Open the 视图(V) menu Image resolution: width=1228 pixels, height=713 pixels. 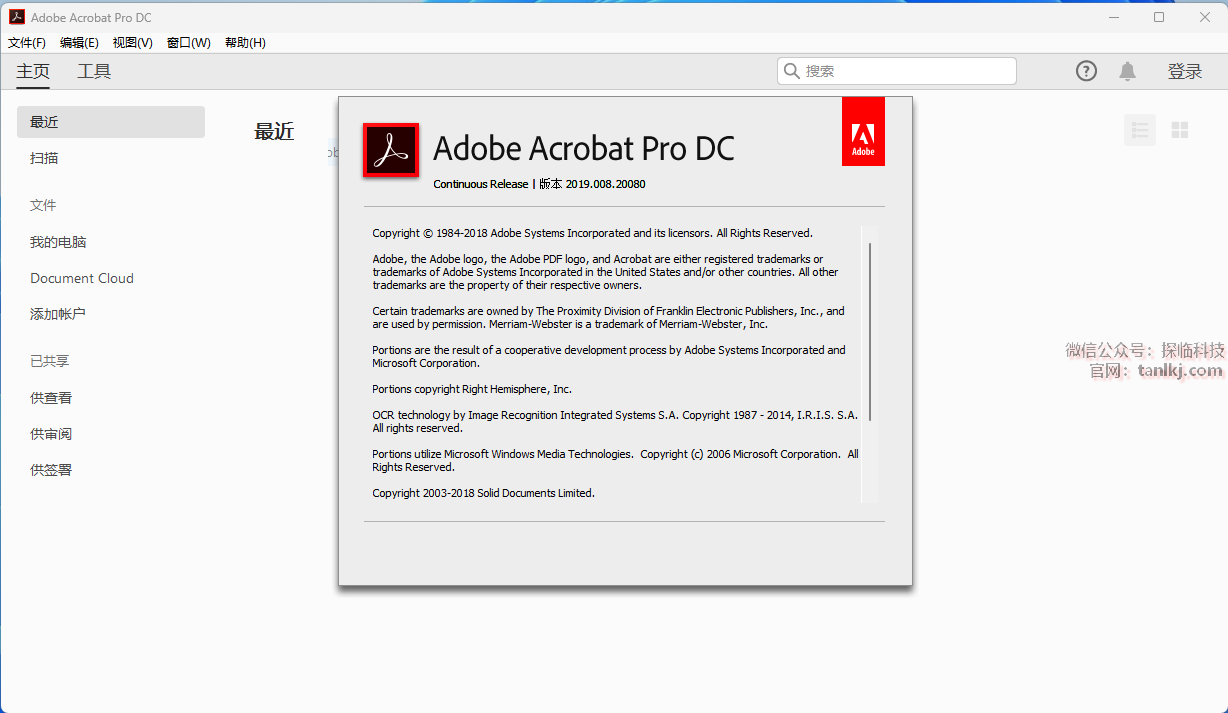point(132,42)
